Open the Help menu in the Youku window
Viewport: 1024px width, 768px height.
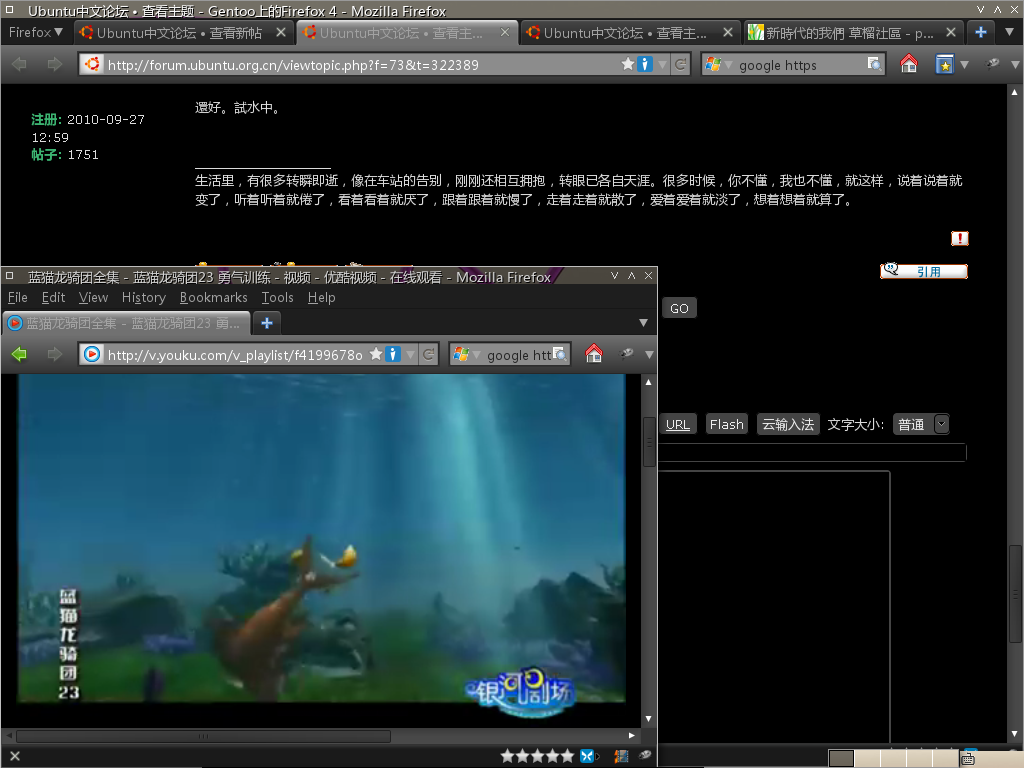[321, 298]
